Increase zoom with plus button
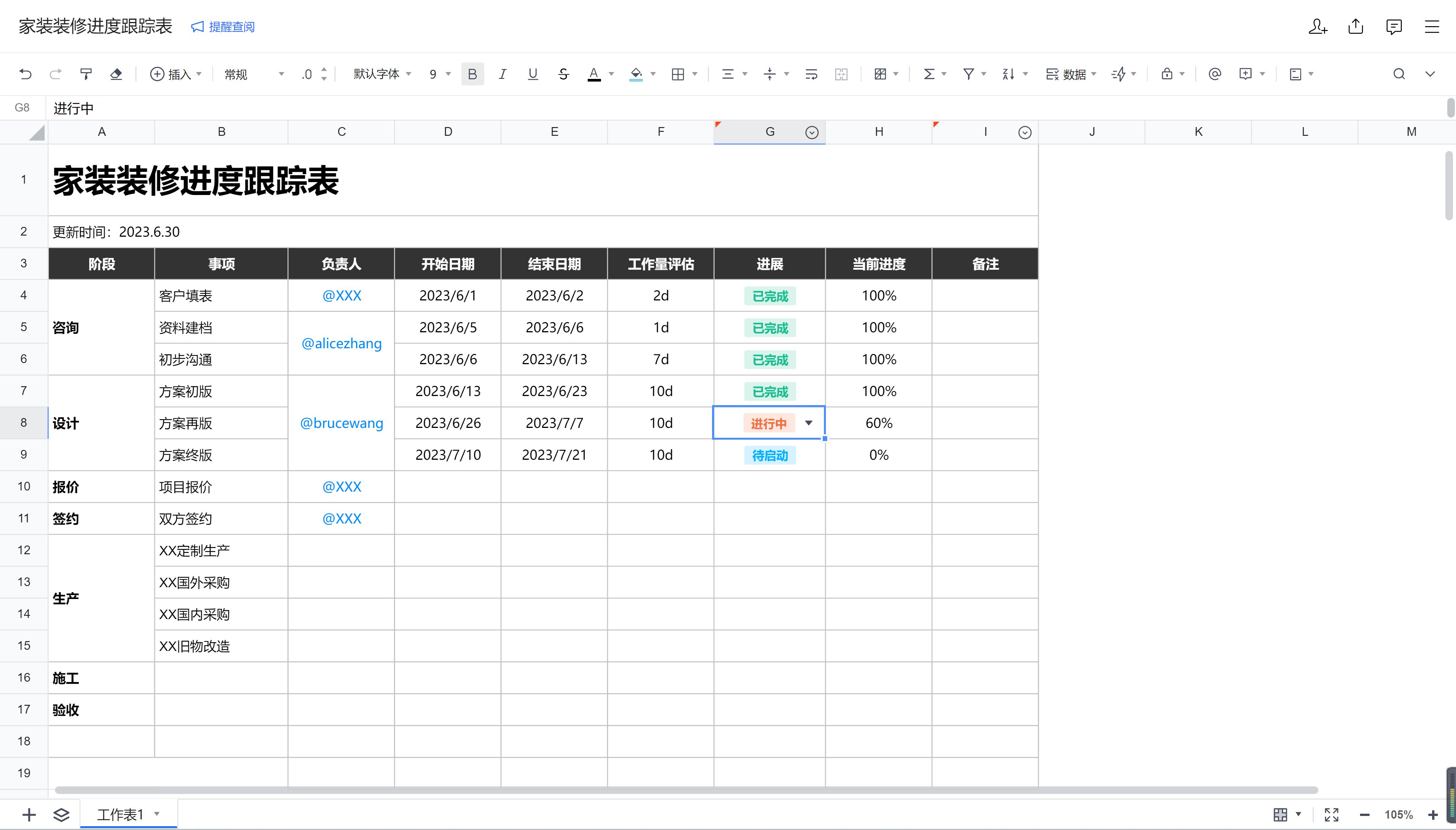The height and width of the screenshot is (830, 1456). [x=1432, y=814]
